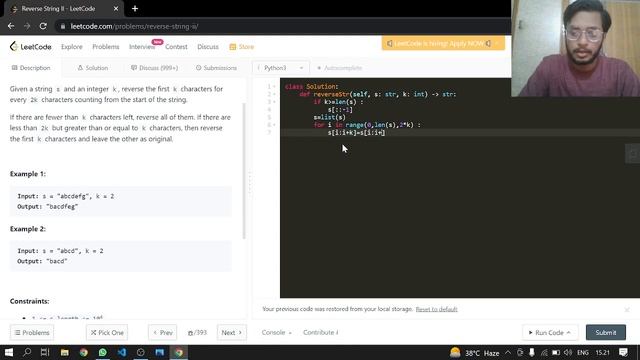Open a new browser tab
The image size is (640, 360).
[x=135, y=9]
